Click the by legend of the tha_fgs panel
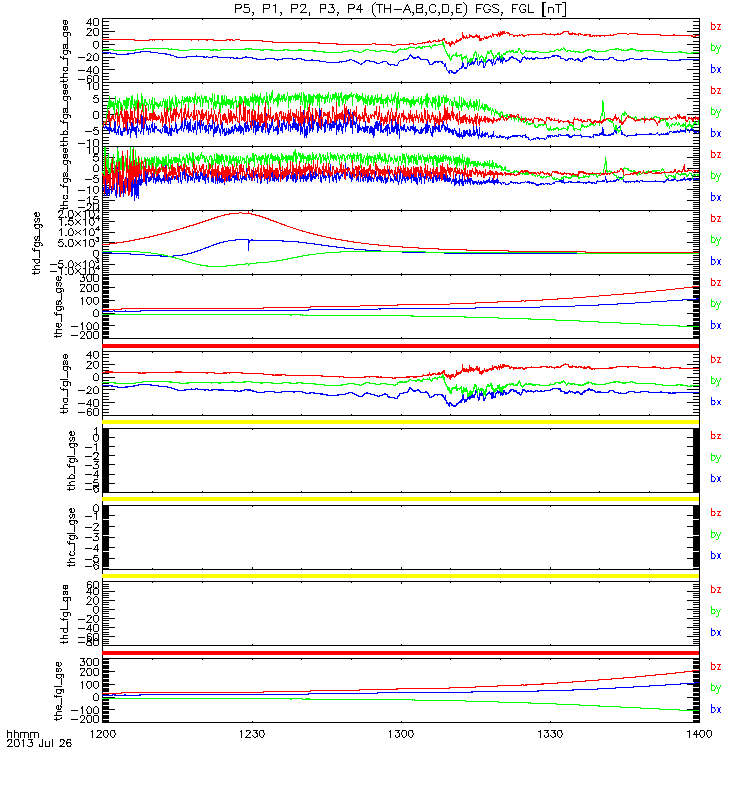The image size is (750, 800). pyautogui.click(x=716, y=48)
